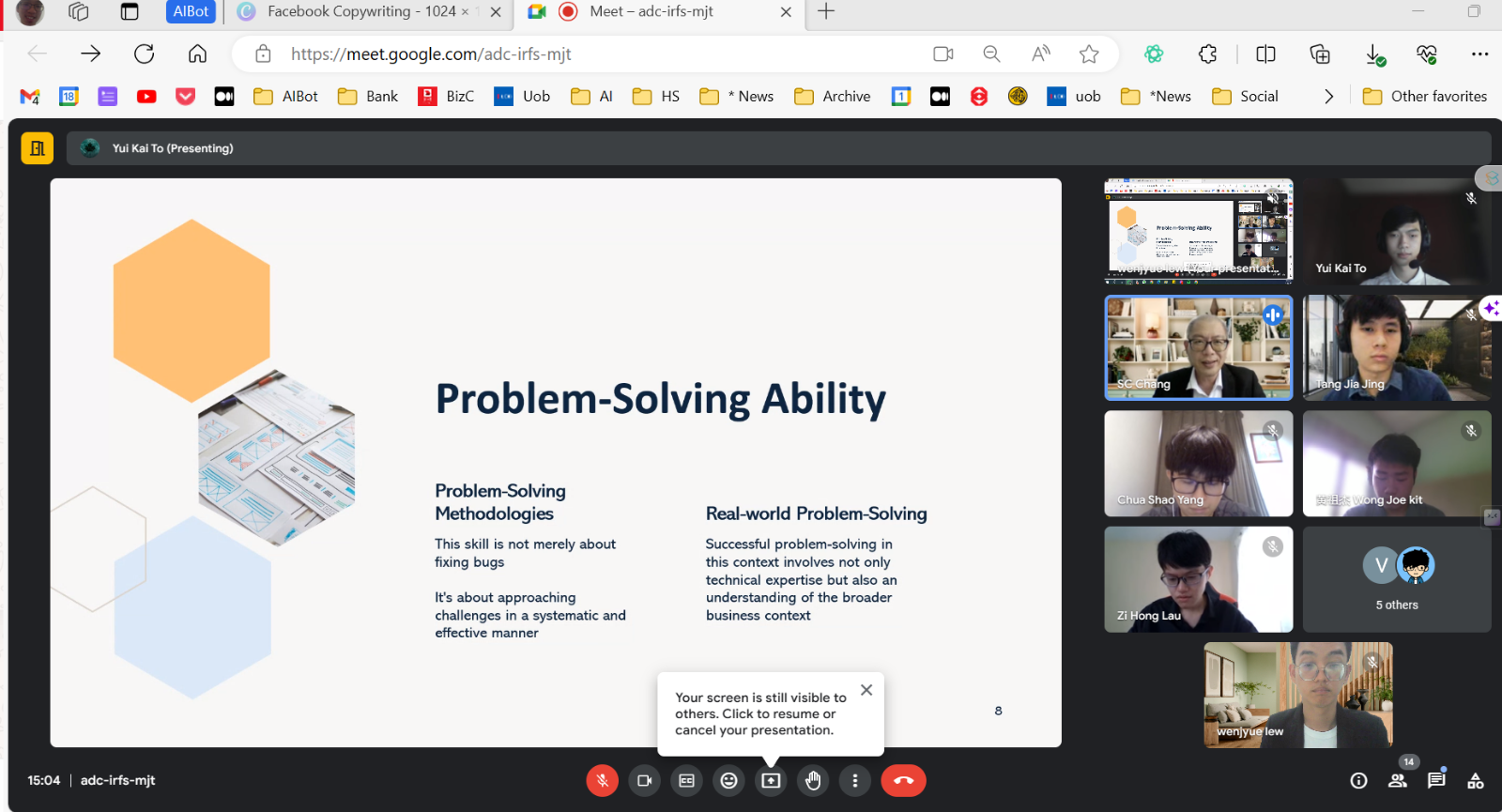Open browser collections icon
The height and width of the screenshot is (812, 1502).
pyautogui.click(x=1320, y=54)
